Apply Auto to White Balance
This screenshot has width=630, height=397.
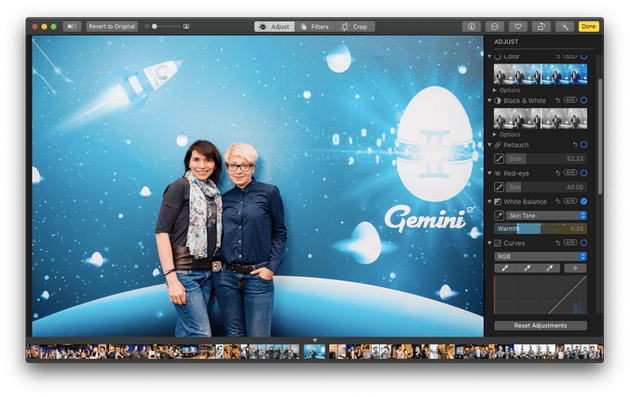tap(570, 201)
